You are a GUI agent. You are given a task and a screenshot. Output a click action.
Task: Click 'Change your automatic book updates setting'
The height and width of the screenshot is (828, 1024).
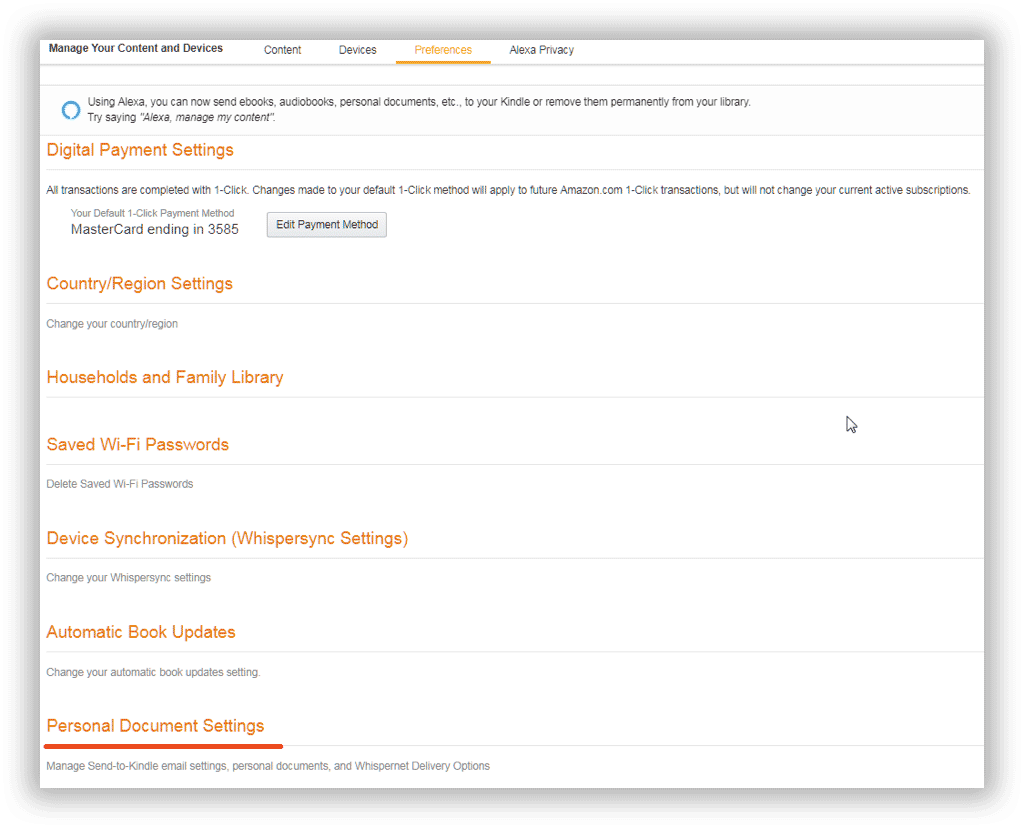point(153,672)
